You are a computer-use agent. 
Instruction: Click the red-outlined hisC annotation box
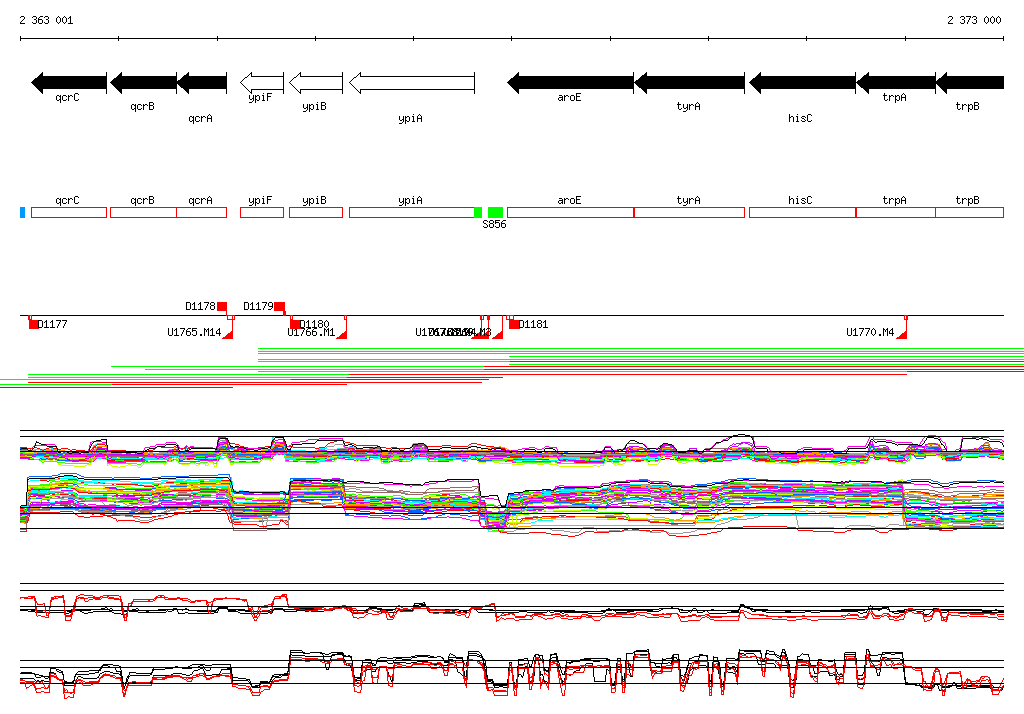click(801, 212)
